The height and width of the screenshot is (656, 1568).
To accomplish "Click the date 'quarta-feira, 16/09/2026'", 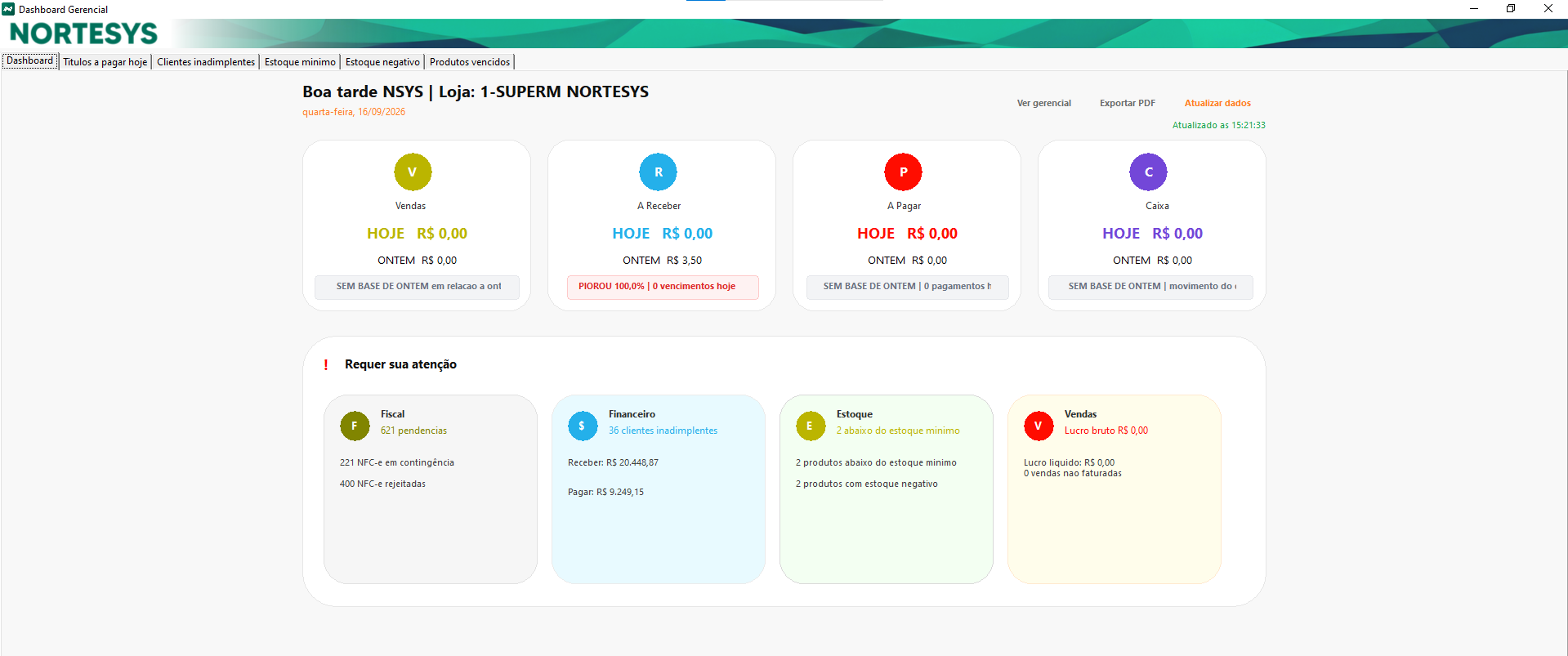I will (354, 112).
